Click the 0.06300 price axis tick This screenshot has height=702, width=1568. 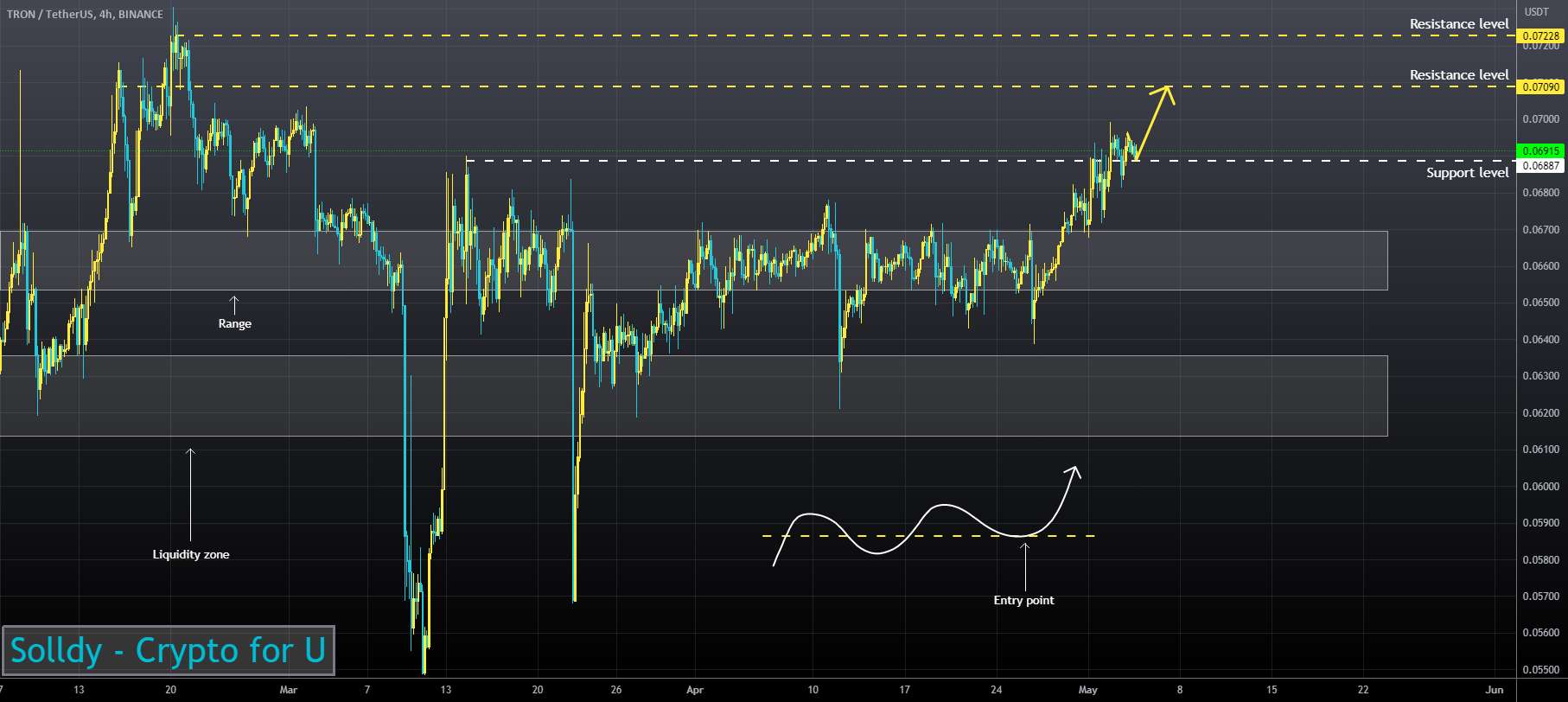1540,376
